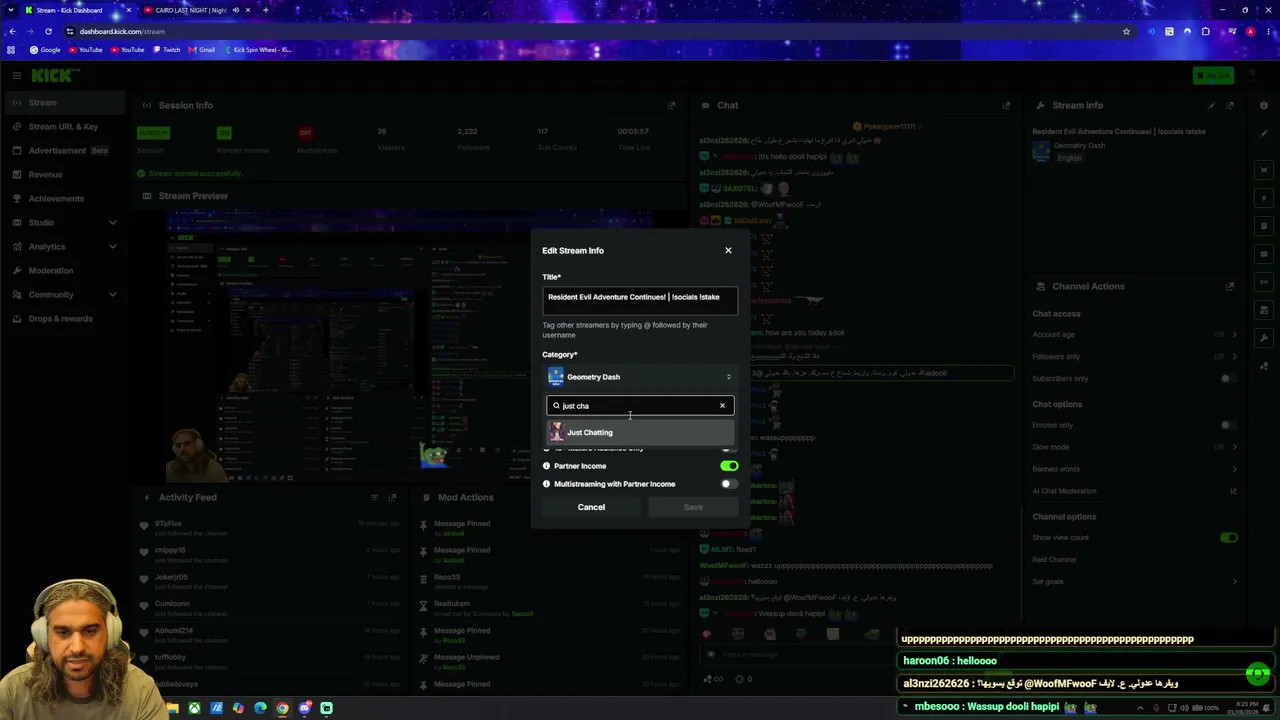Clear the category search text
The height and width of the screenshot is (720, 1280).
(722, 406)
